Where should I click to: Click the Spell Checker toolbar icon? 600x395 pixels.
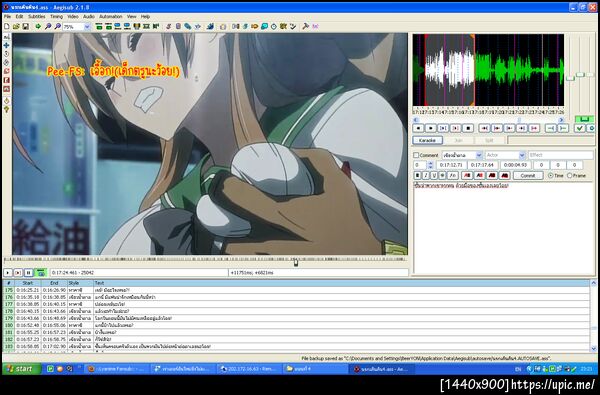(x=293, y=26)
